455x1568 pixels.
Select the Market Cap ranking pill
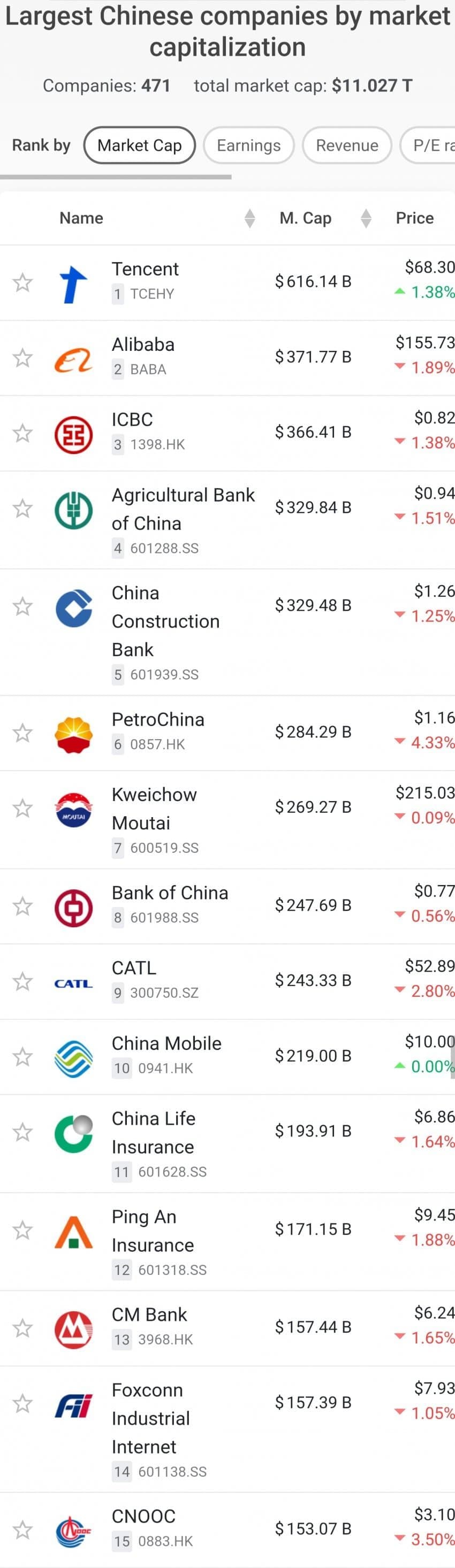click(140, 145)
